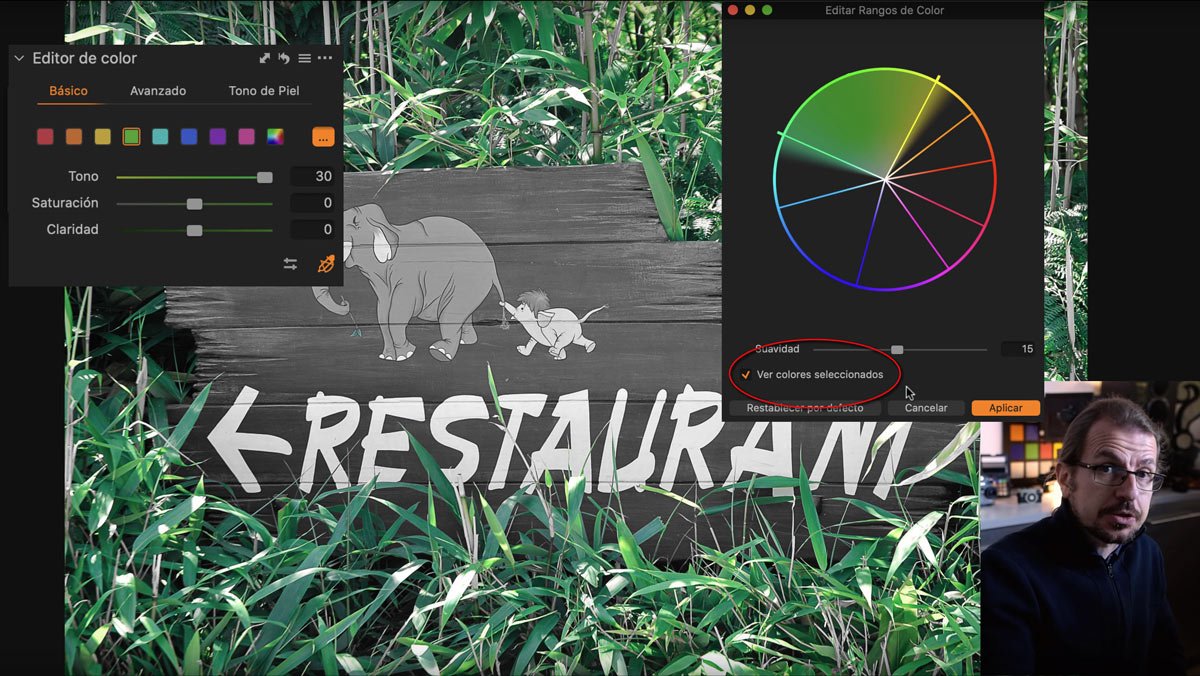This screenshot has width=1200, height=676.
Task: Switch to the Tono de Piel tab
Action: pos(264,91)
